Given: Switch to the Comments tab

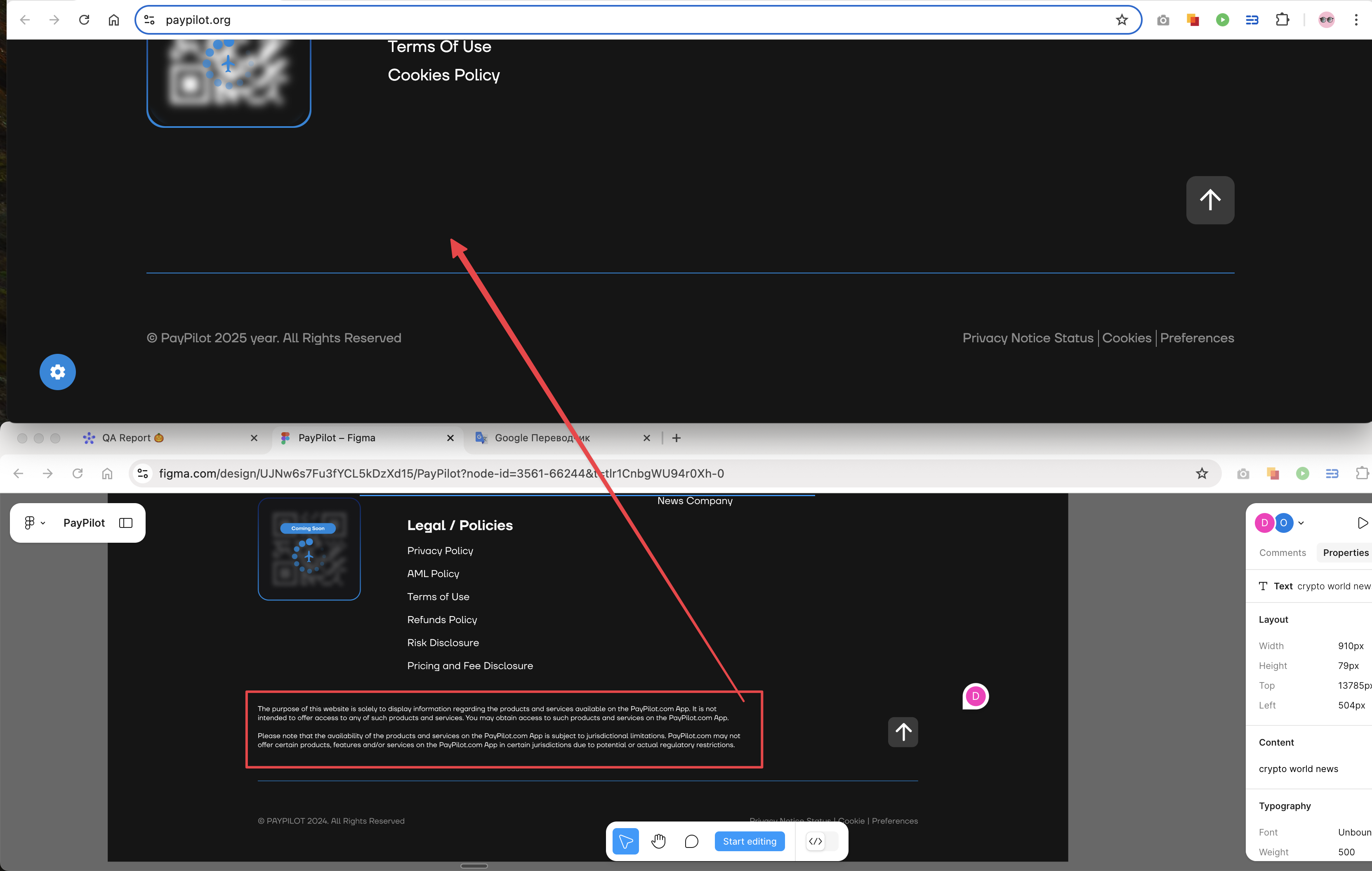Looking at the screenshot, I should click(1282, 553).
